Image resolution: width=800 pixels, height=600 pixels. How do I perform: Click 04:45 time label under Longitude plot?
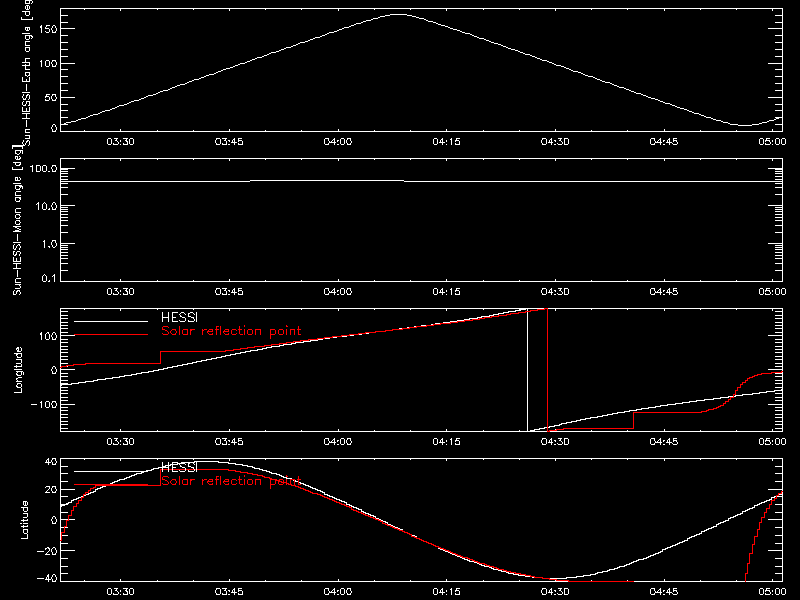[664, 441]
